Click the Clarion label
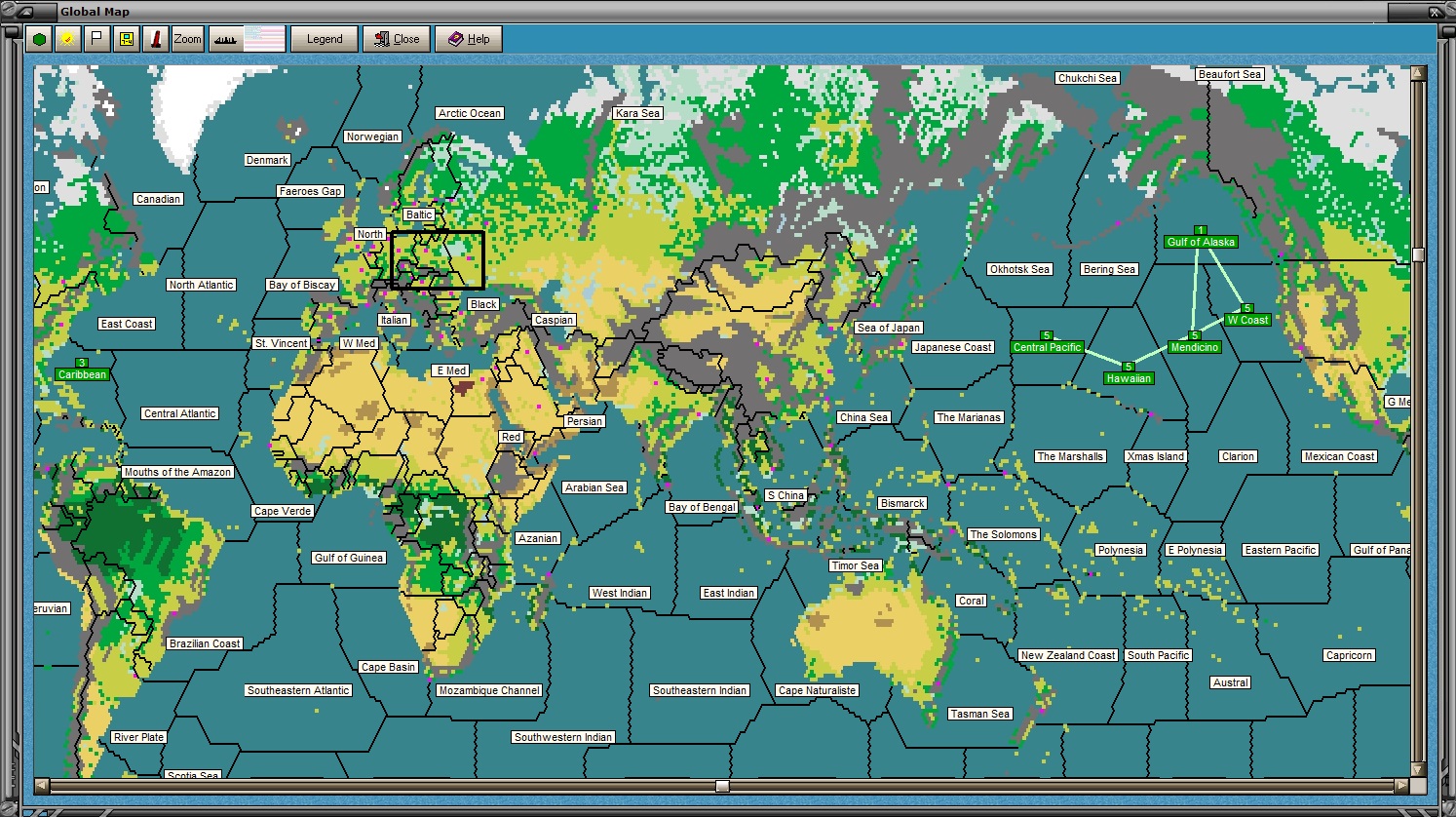The height and width of the screenshot is (817, 1456). [x=1238, y=456]
